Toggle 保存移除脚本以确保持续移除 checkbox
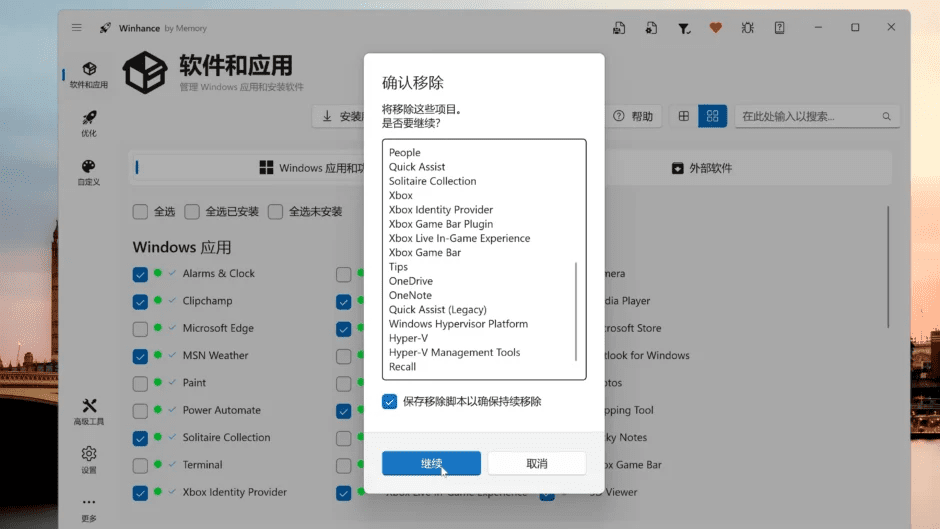Image resolution: width=940 pixels, height=529 pixels. click(390, 401)
